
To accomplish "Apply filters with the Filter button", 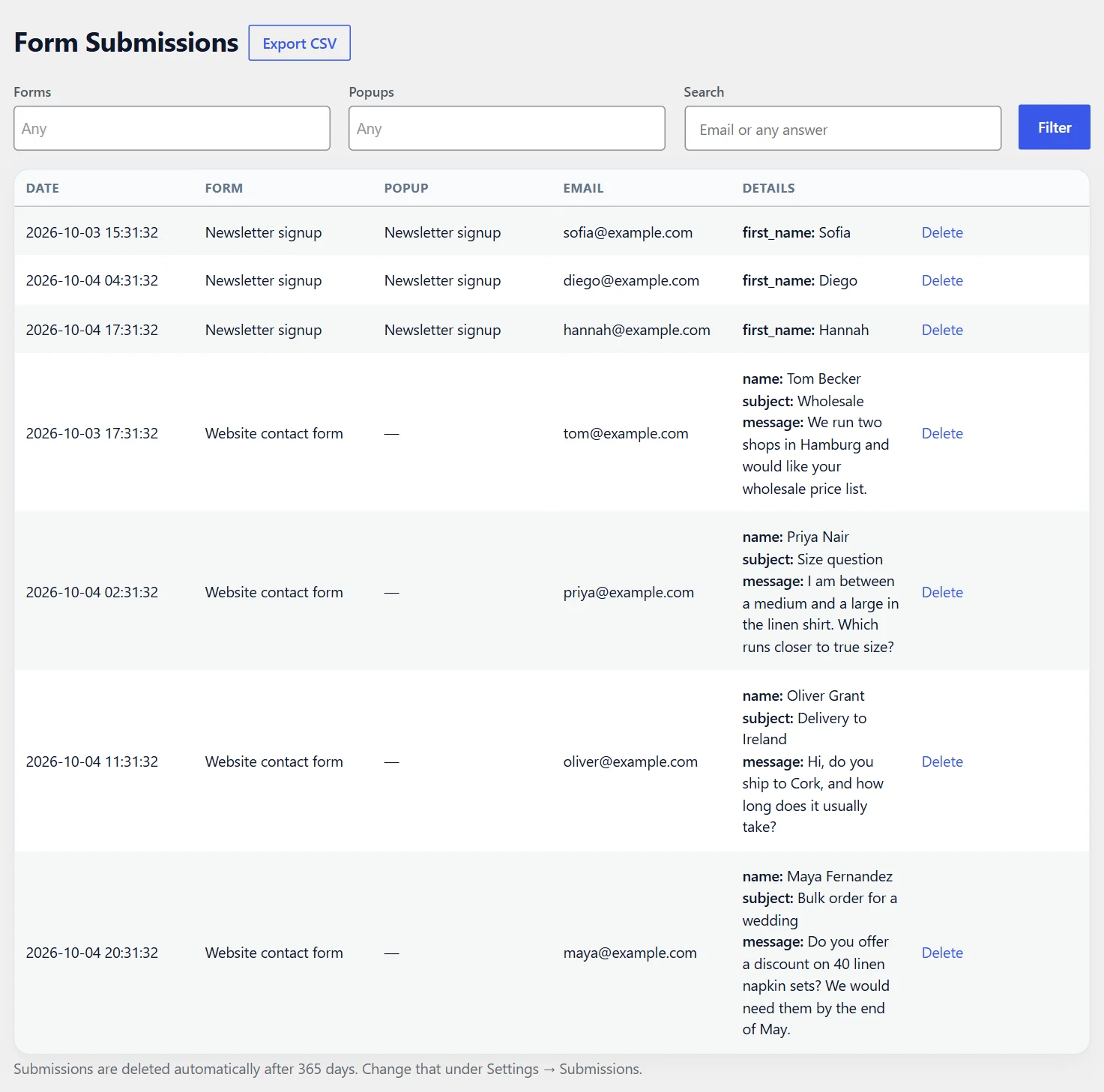I will [x=1054, y=127].
